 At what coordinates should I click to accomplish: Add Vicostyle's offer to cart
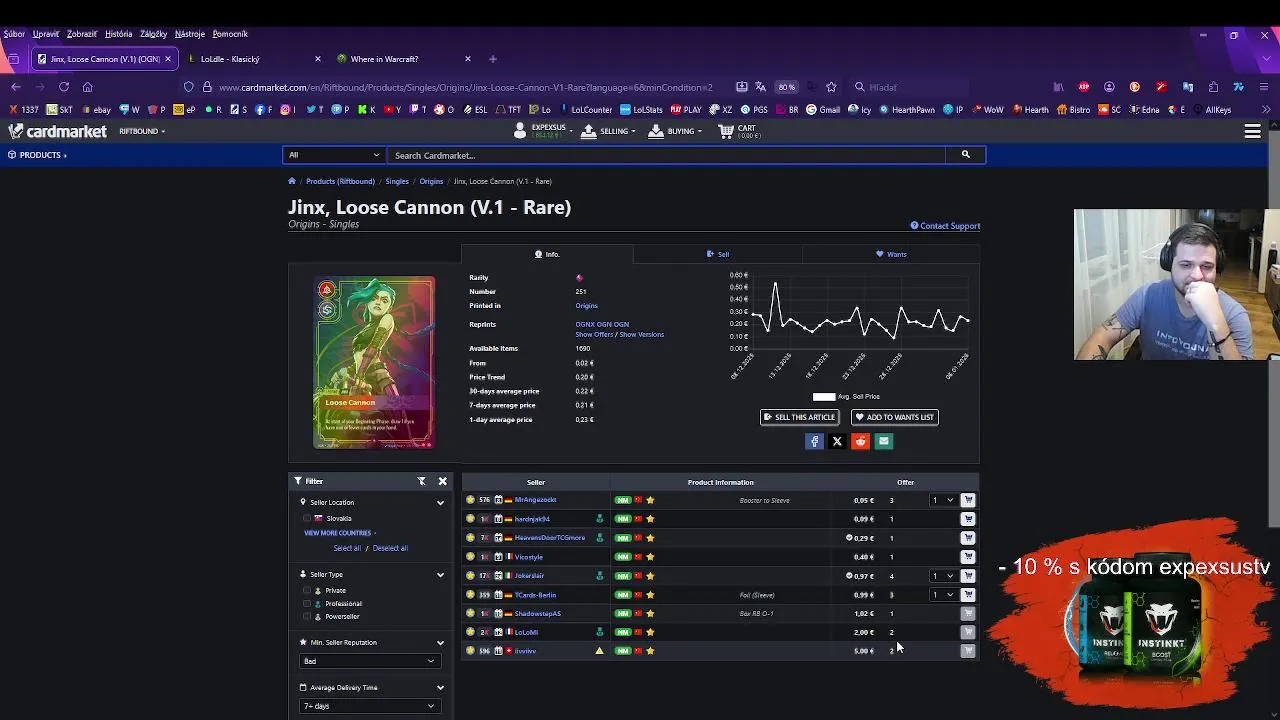coord(968,557)
